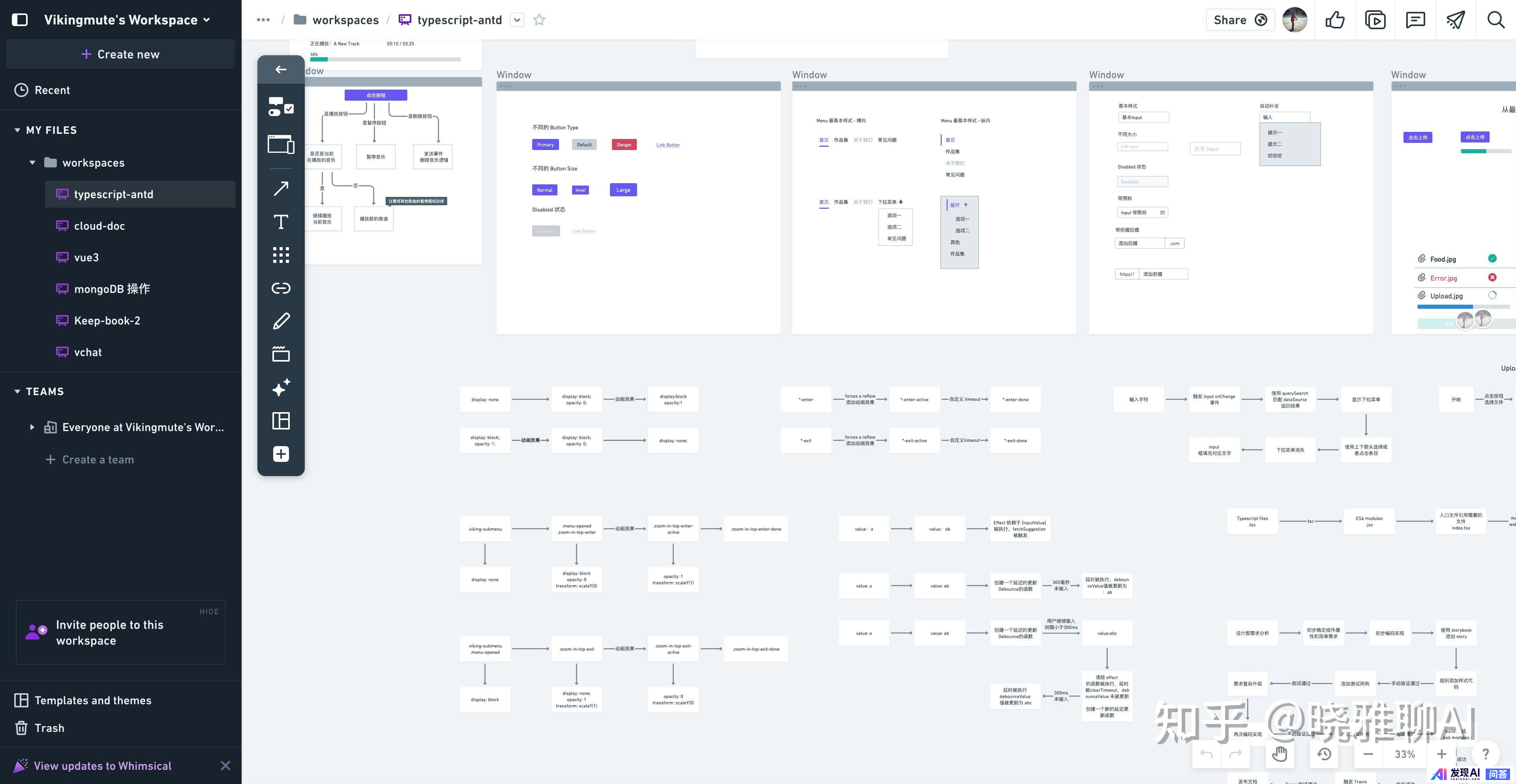Click the back arrow in toolbar
The height and width of the screenshot is (784, 1516).
pyautogui.click(x=281, y=69)
